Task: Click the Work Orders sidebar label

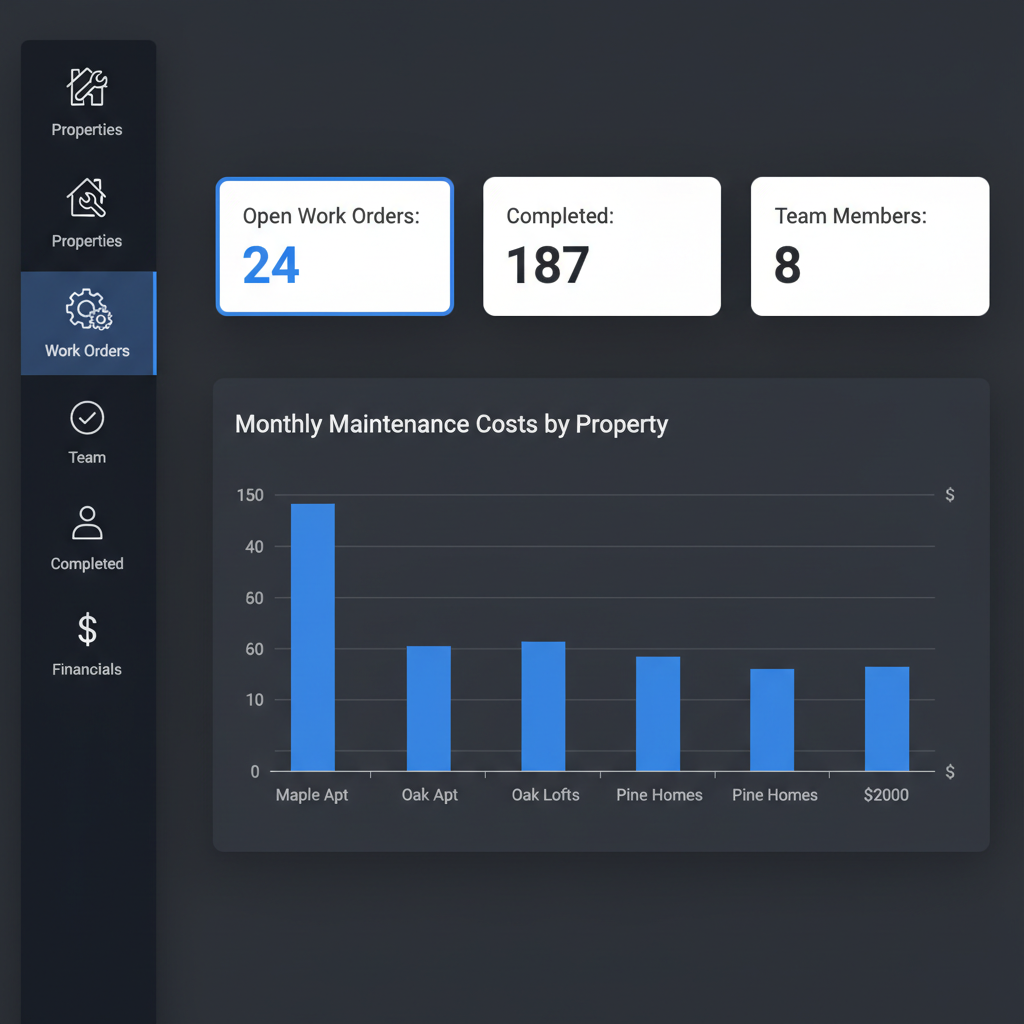Action: click(x=87, y=351)
